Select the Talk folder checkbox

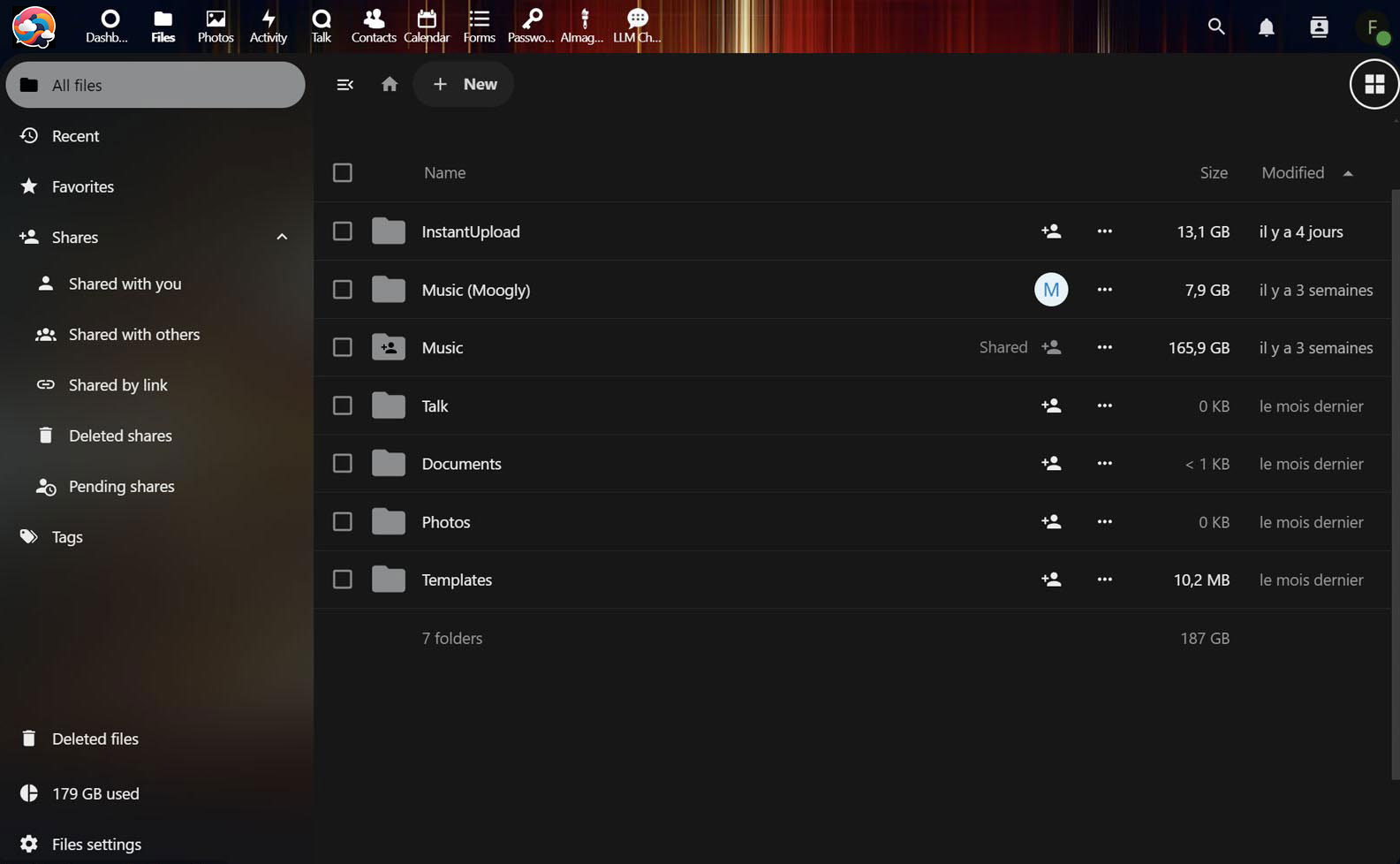tap(343, 405)
